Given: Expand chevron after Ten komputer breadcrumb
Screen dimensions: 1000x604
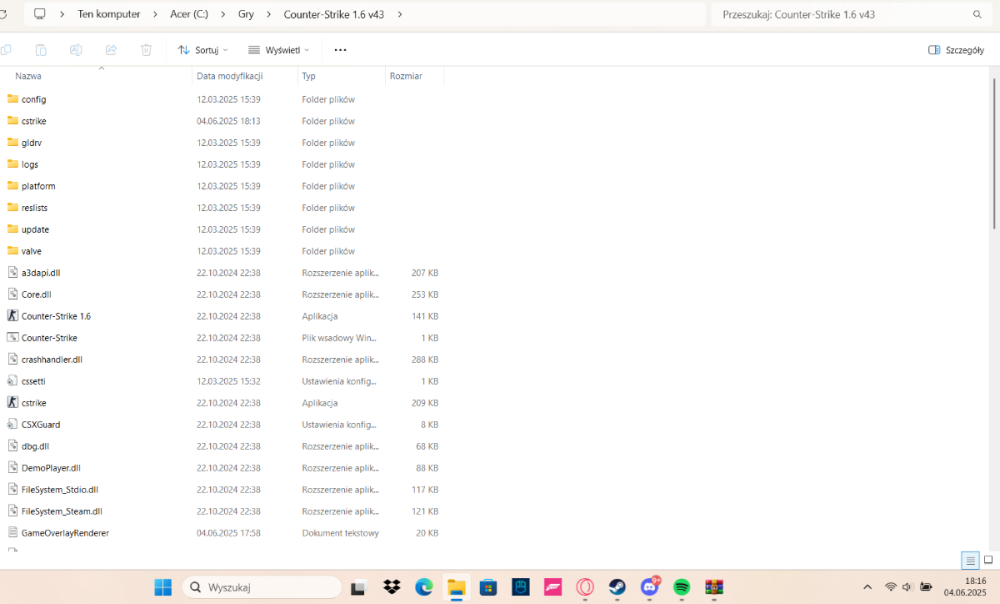Looking at the screenshot, I should pyautogui.click(x=155, y=14).
